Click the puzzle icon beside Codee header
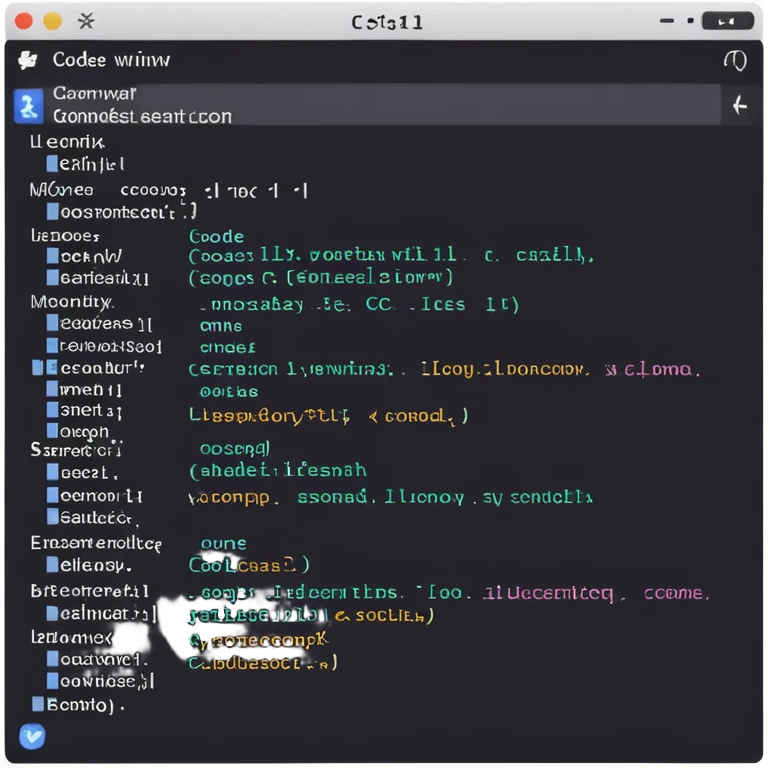Viewport: 768px width, 768px height. click(28, 60)
